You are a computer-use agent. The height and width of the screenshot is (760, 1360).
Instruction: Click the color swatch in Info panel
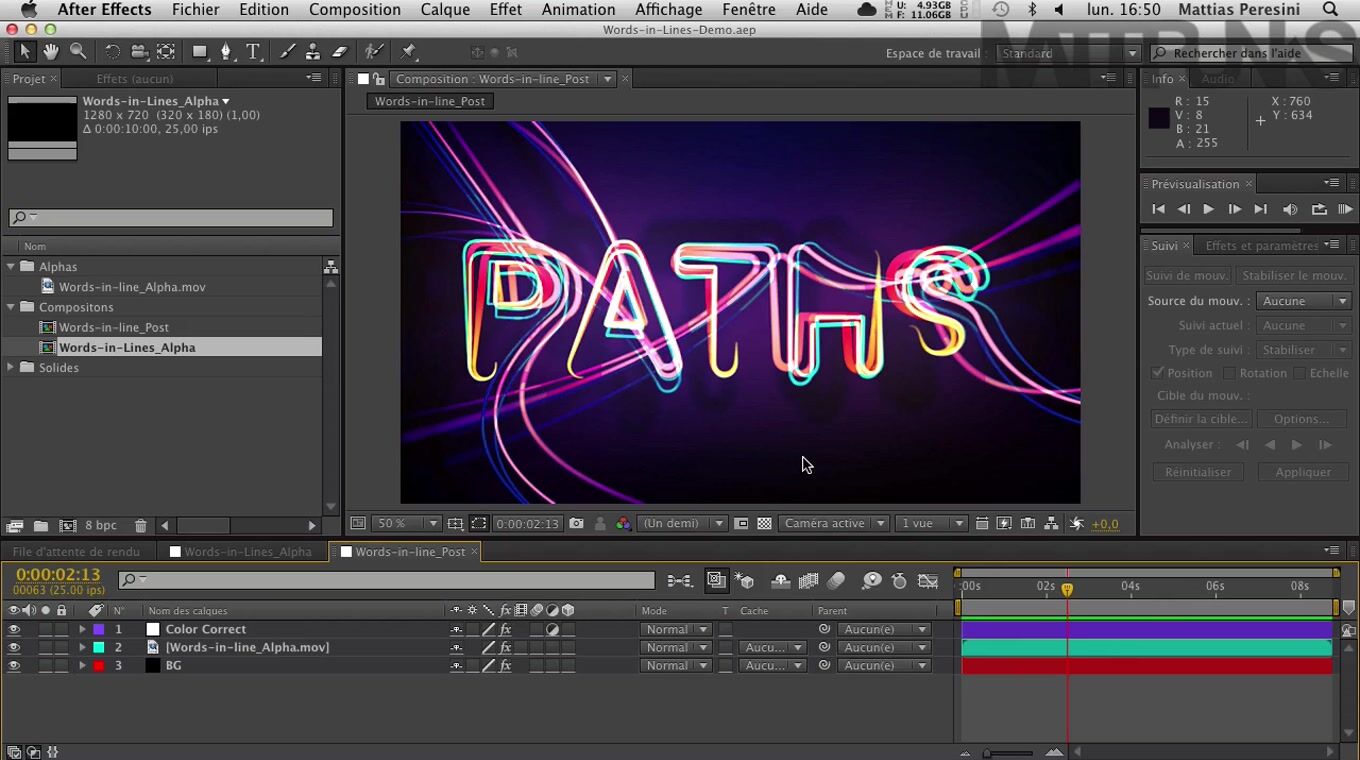[1159, 118]
